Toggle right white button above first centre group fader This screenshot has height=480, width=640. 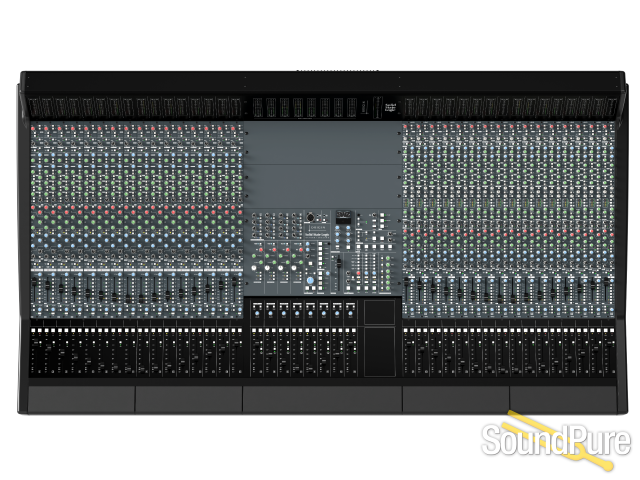pos(260,330)
